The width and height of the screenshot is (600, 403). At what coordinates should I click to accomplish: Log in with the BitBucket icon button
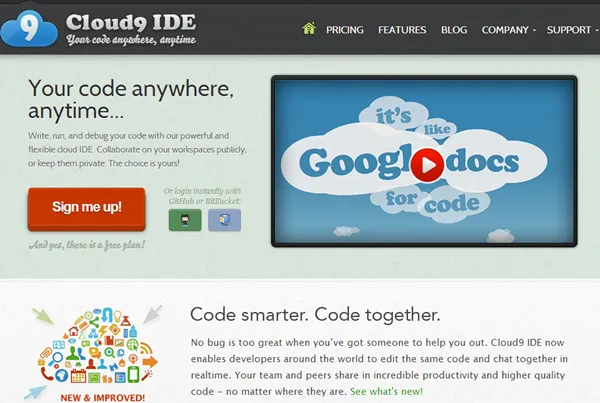(225, 220)
